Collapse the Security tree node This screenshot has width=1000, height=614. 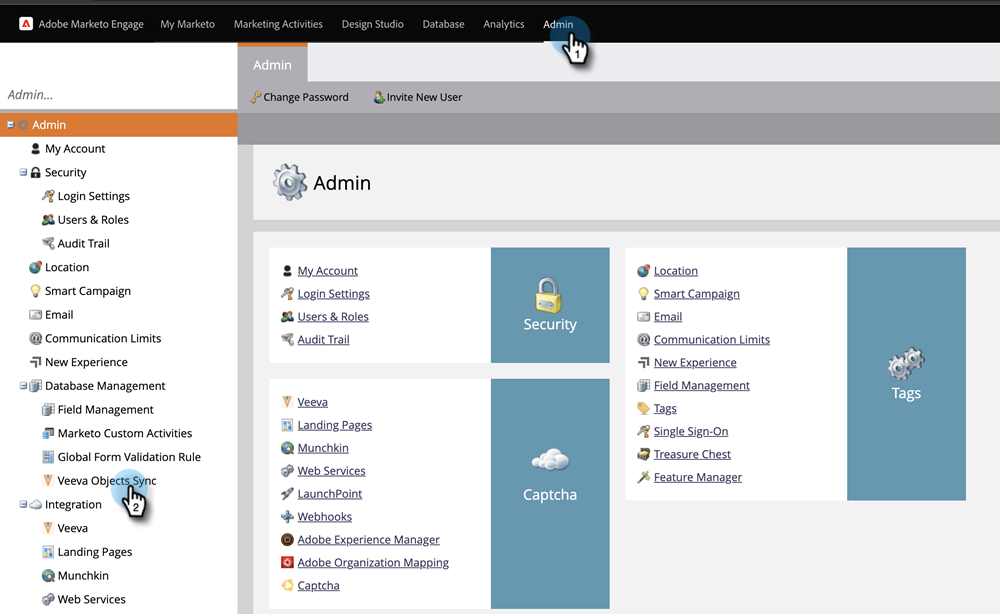point(23,172)
